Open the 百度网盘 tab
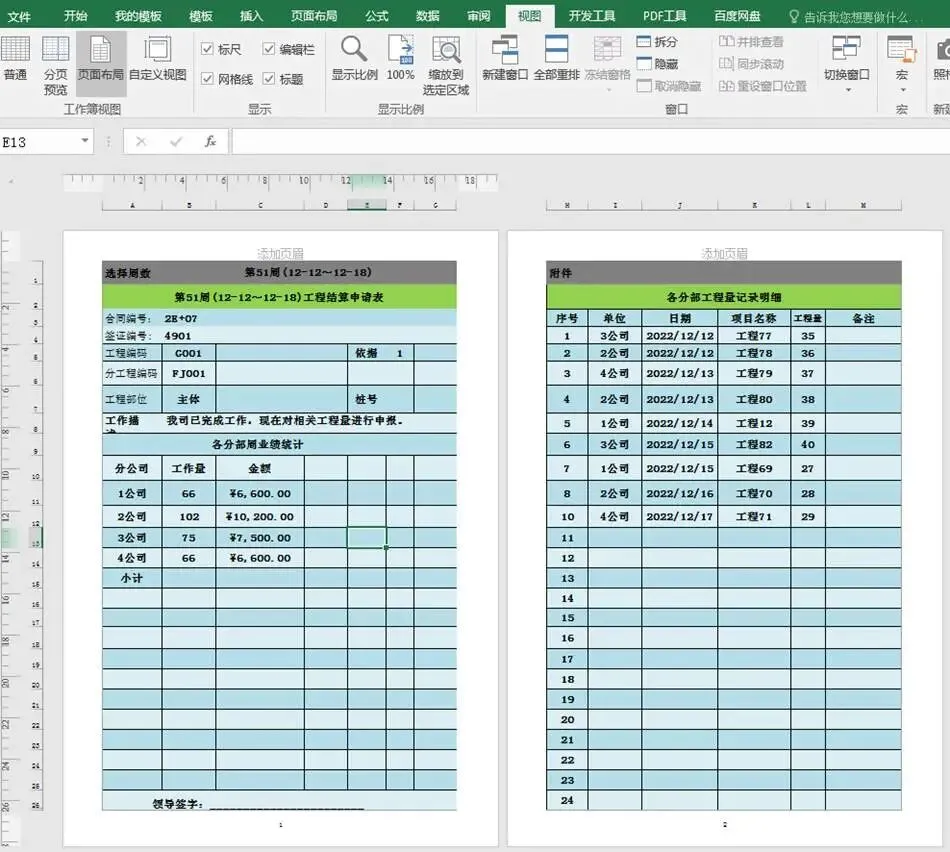The image size is (950, 852). [x=737, y=16]
